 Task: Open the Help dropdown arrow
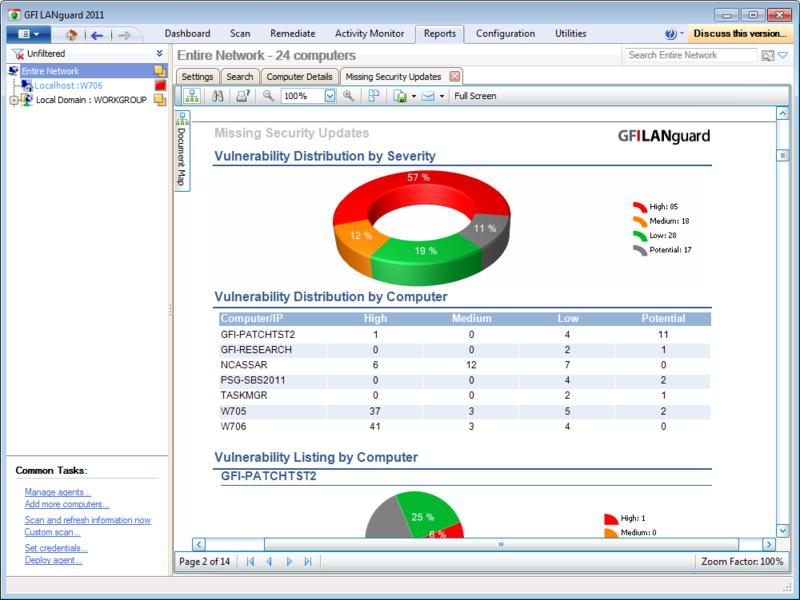(x=682, y=34)
